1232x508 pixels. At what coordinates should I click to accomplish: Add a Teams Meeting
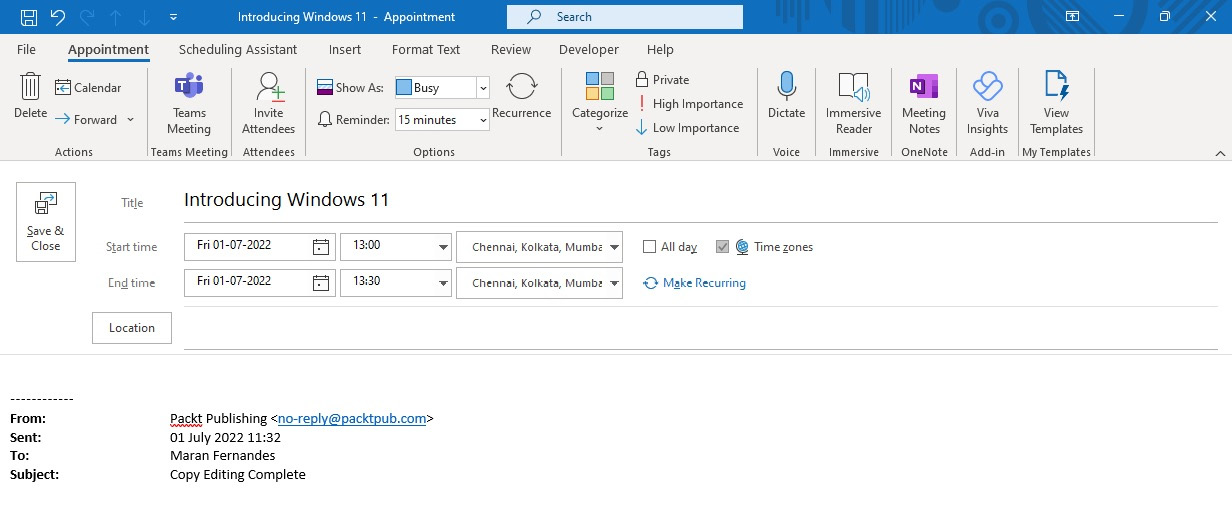189,103
